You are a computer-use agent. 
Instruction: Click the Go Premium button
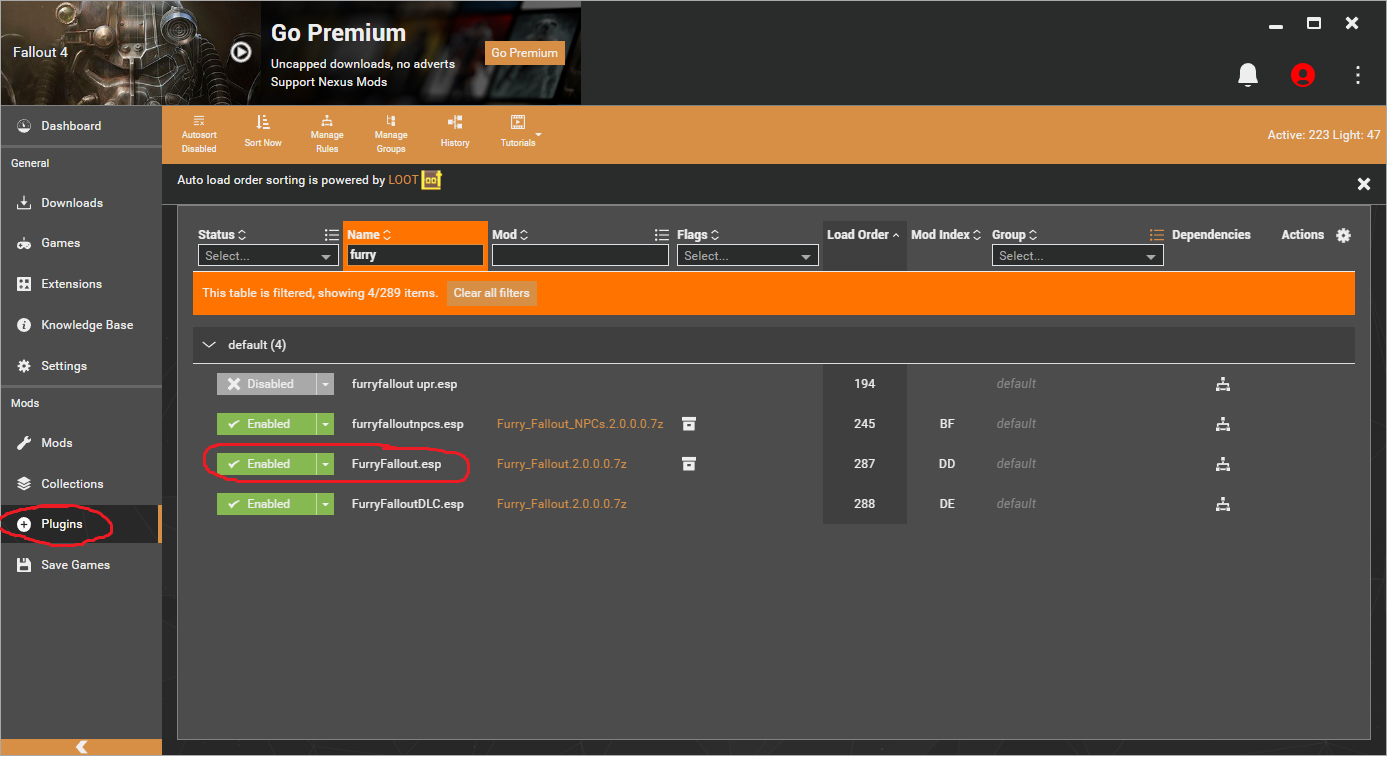point(525,53)
